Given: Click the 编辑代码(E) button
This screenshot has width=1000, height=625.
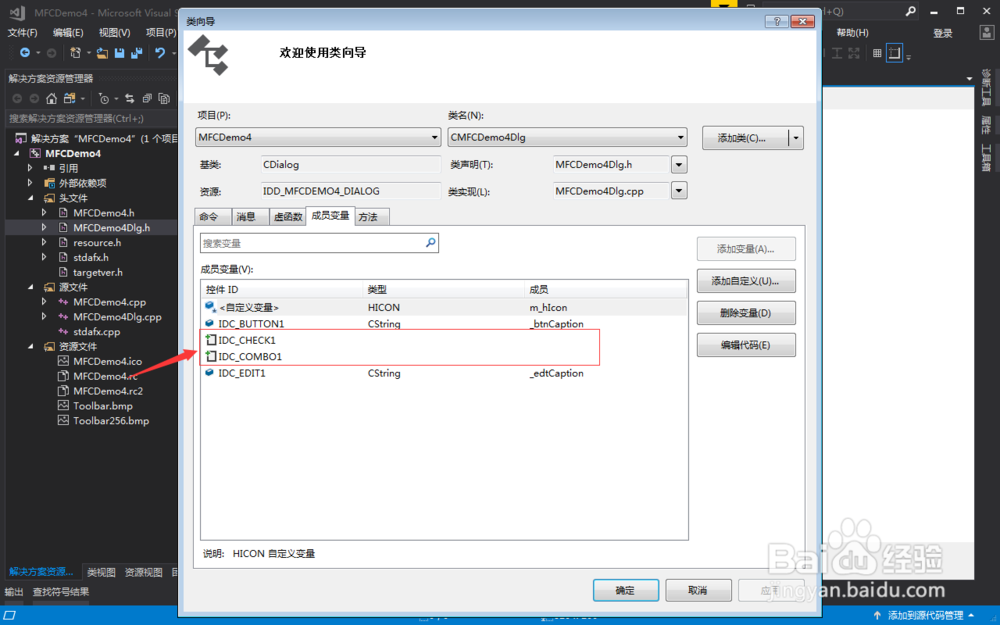Looking at the screenshot, I should 746,345.
